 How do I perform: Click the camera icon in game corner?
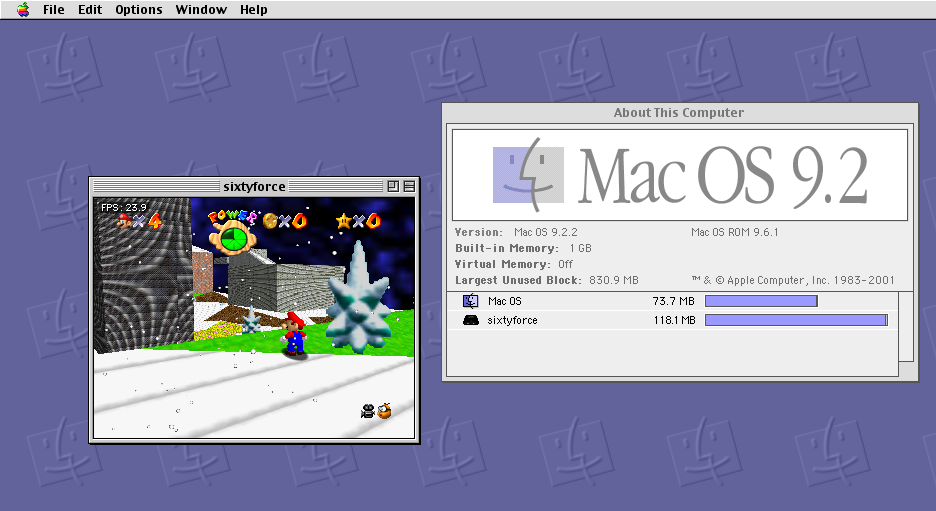(x=368, y=411)
